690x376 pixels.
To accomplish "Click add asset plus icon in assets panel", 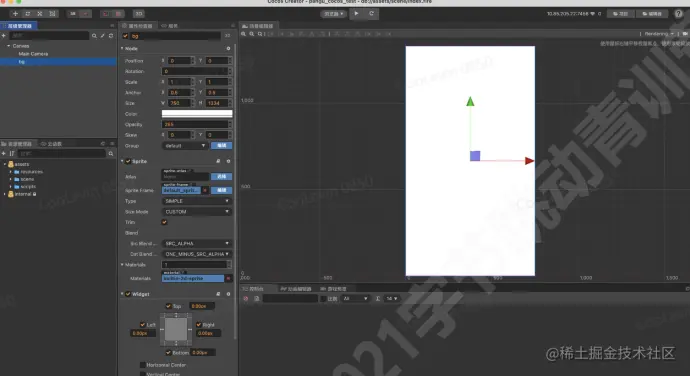I will click(4, 153).
